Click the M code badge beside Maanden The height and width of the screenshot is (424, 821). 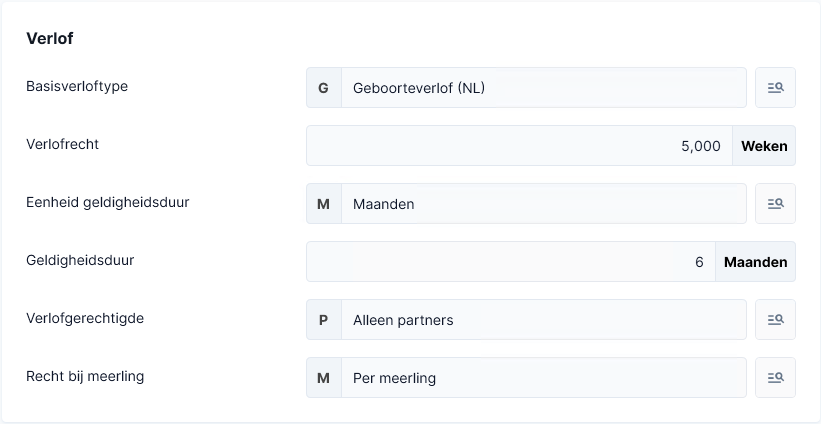point(324,204)
